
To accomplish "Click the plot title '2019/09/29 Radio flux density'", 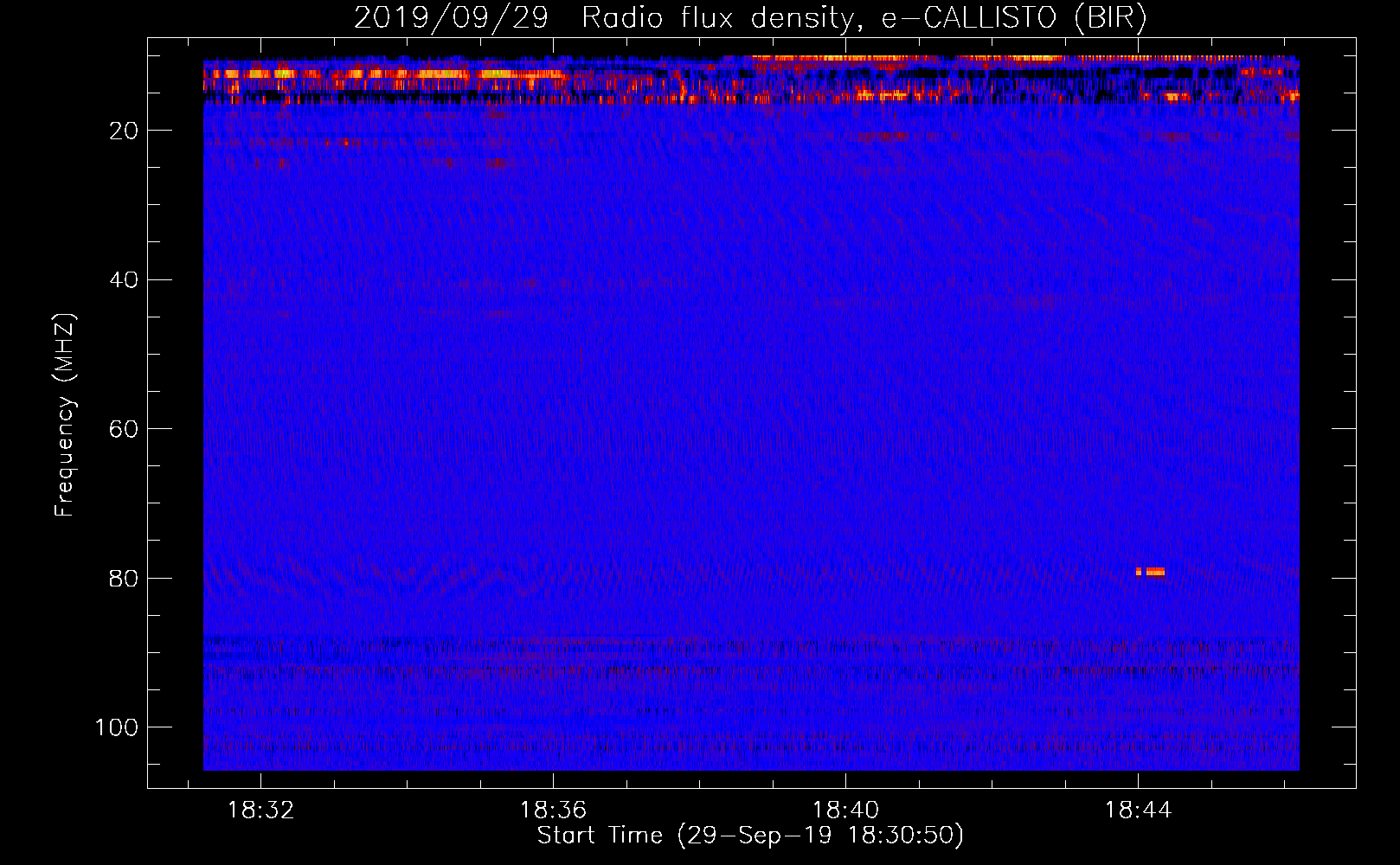I will [750, 17].
